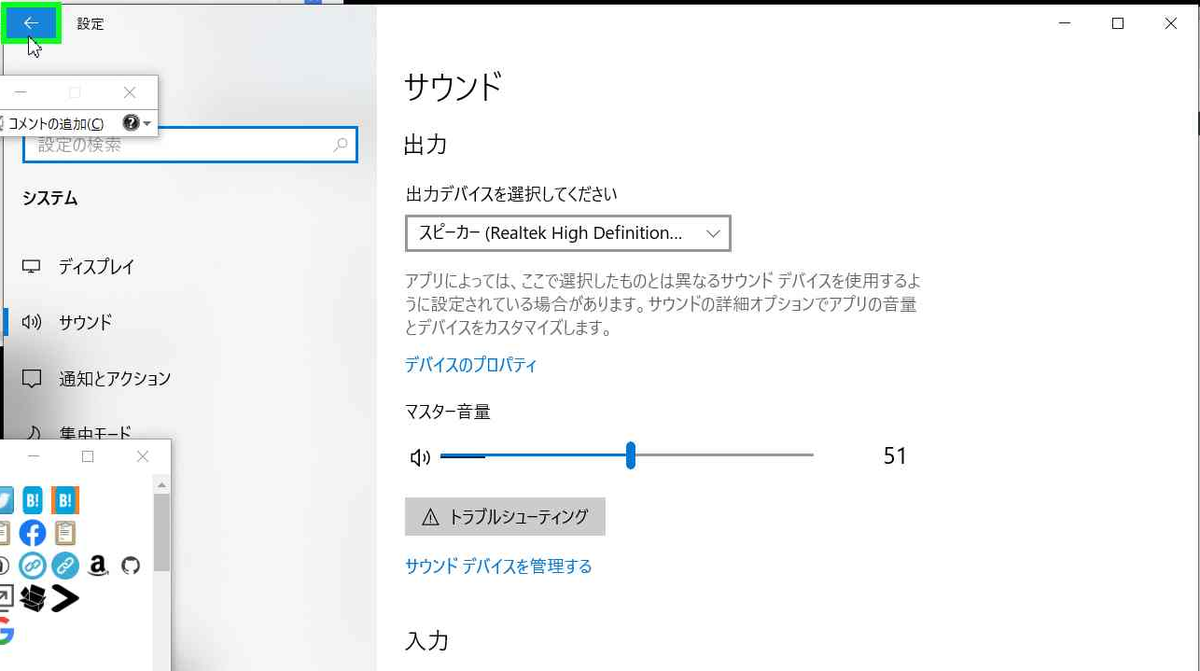Share via the Twitter icon

pyautogui.click(x=4, y=499)
